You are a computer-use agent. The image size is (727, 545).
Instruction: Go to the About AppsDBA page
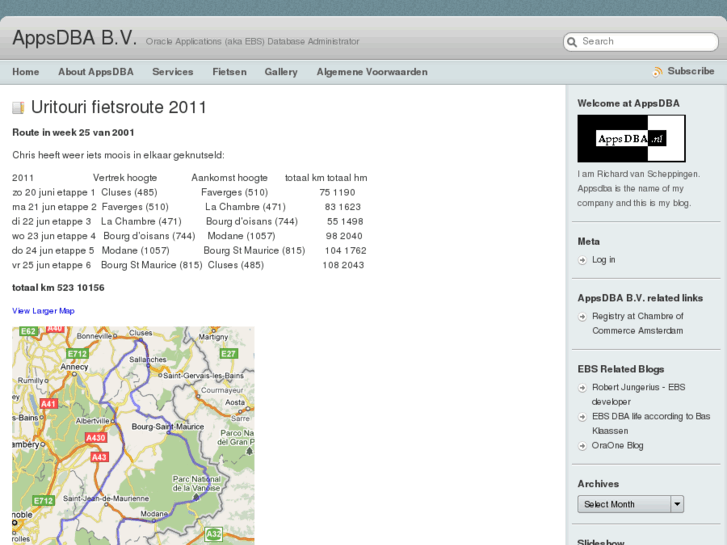tap(96, 72)
